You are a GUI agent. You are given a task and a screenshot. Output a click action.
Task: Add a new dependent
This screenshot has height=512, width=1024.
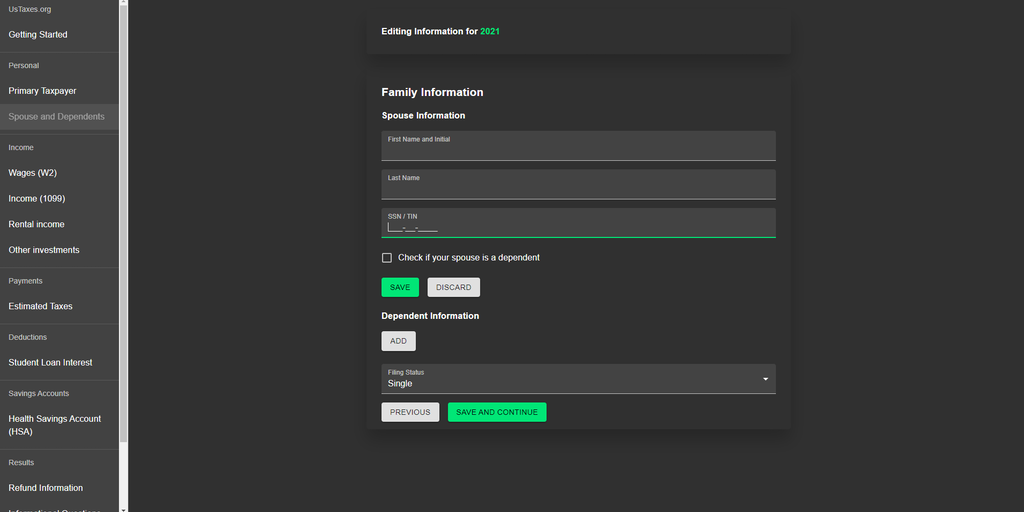click(x=398, y=341)
